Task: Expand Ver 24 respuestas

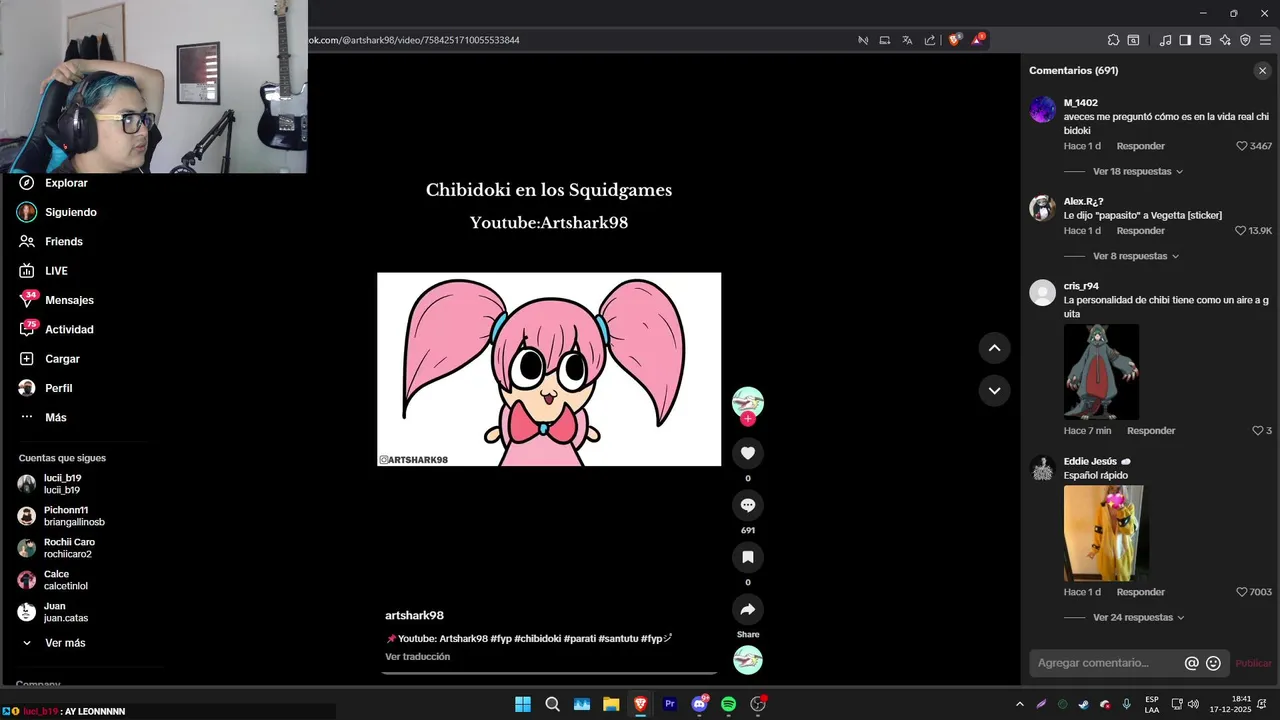Action: (1138, 618)
